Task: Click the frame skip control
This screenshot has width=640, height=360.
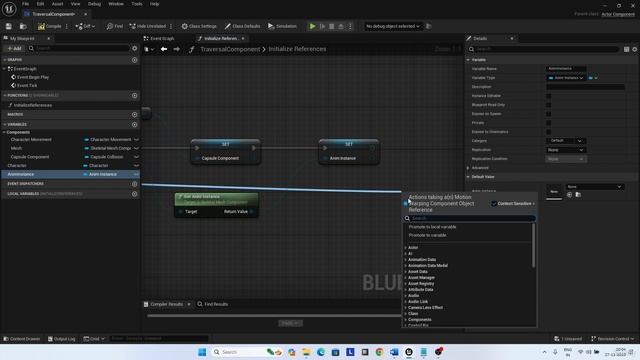Action: (x=322, y=26)
